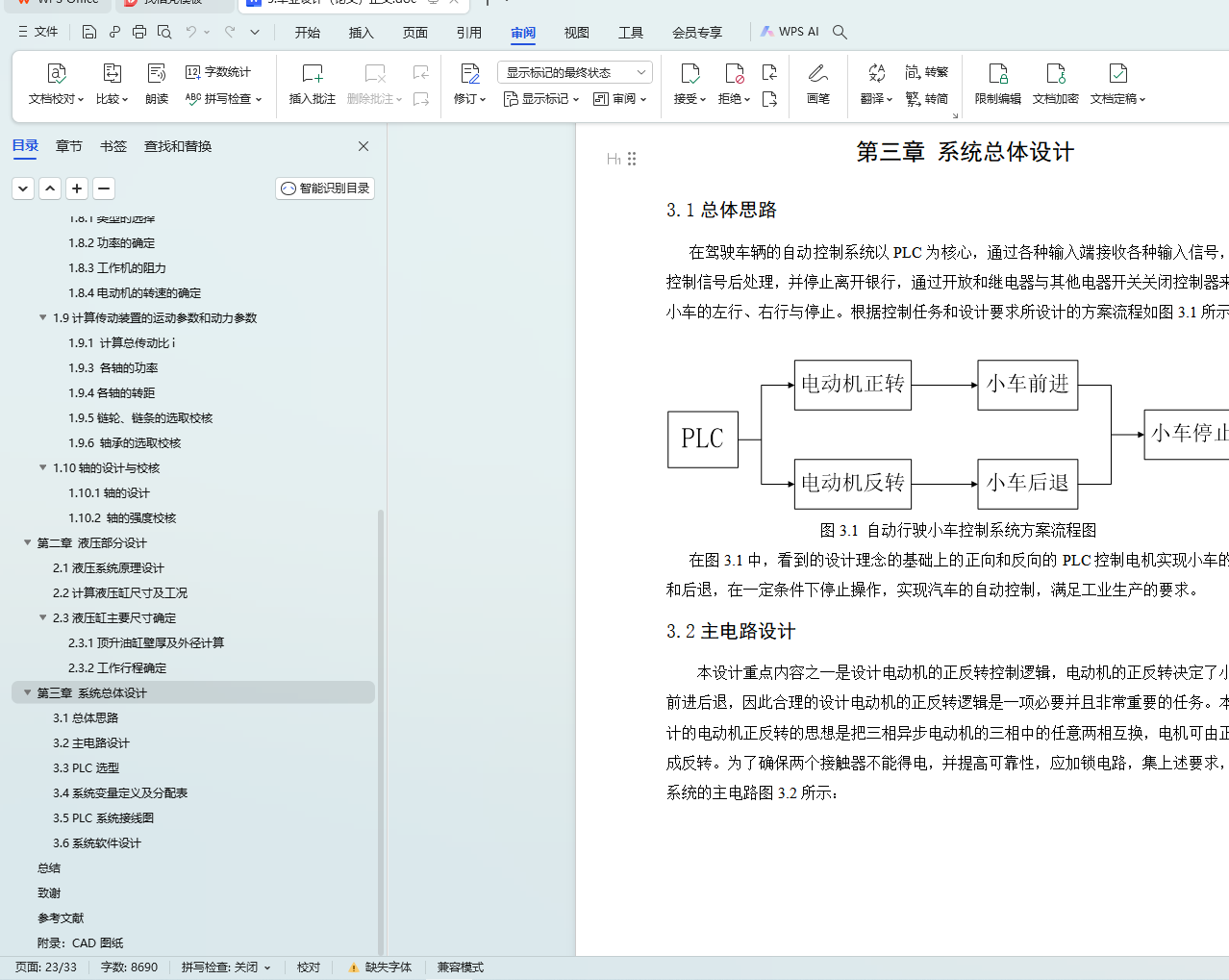
Task: Open 文档加密 document encryption
Action: tap(1056, 84)
